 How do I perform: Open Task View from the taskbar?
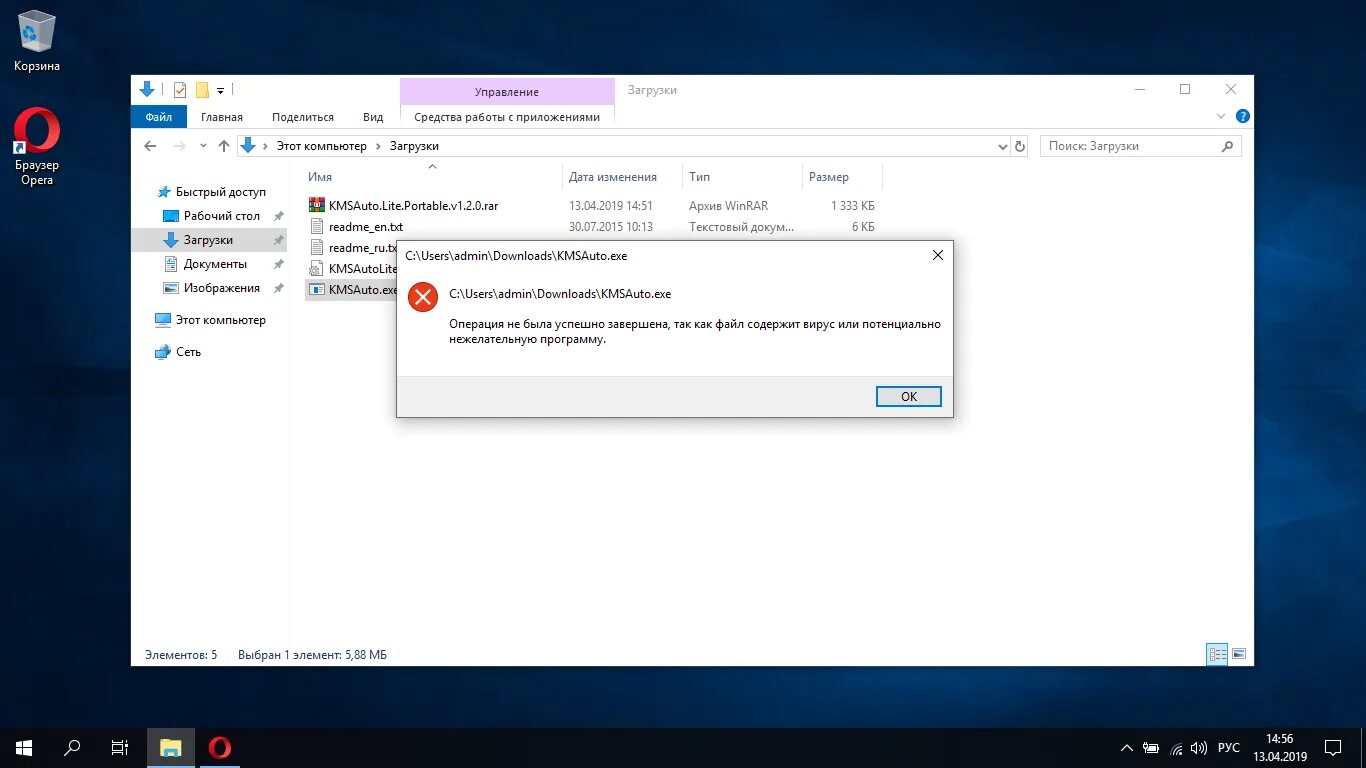120,747
